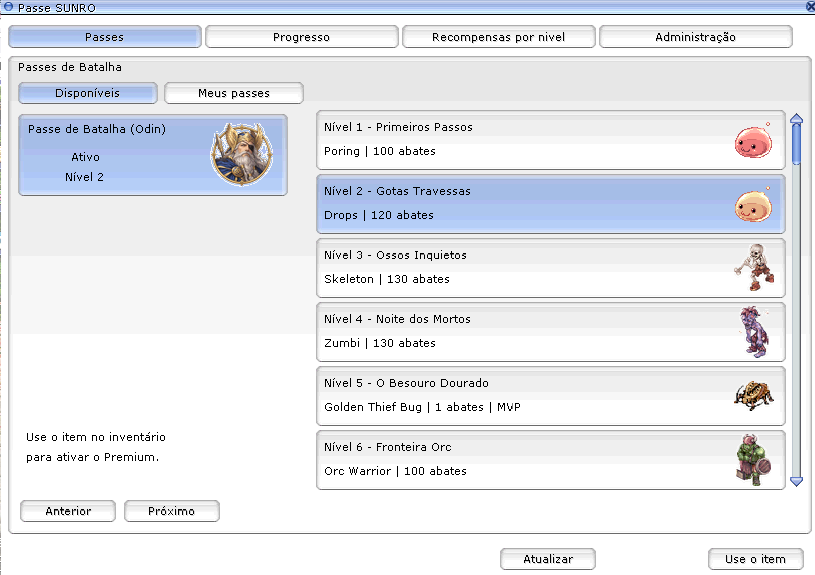Select 'Nível 1 - Primeiros Passos' row title
The image size is (815, 575).
point(398,127)
